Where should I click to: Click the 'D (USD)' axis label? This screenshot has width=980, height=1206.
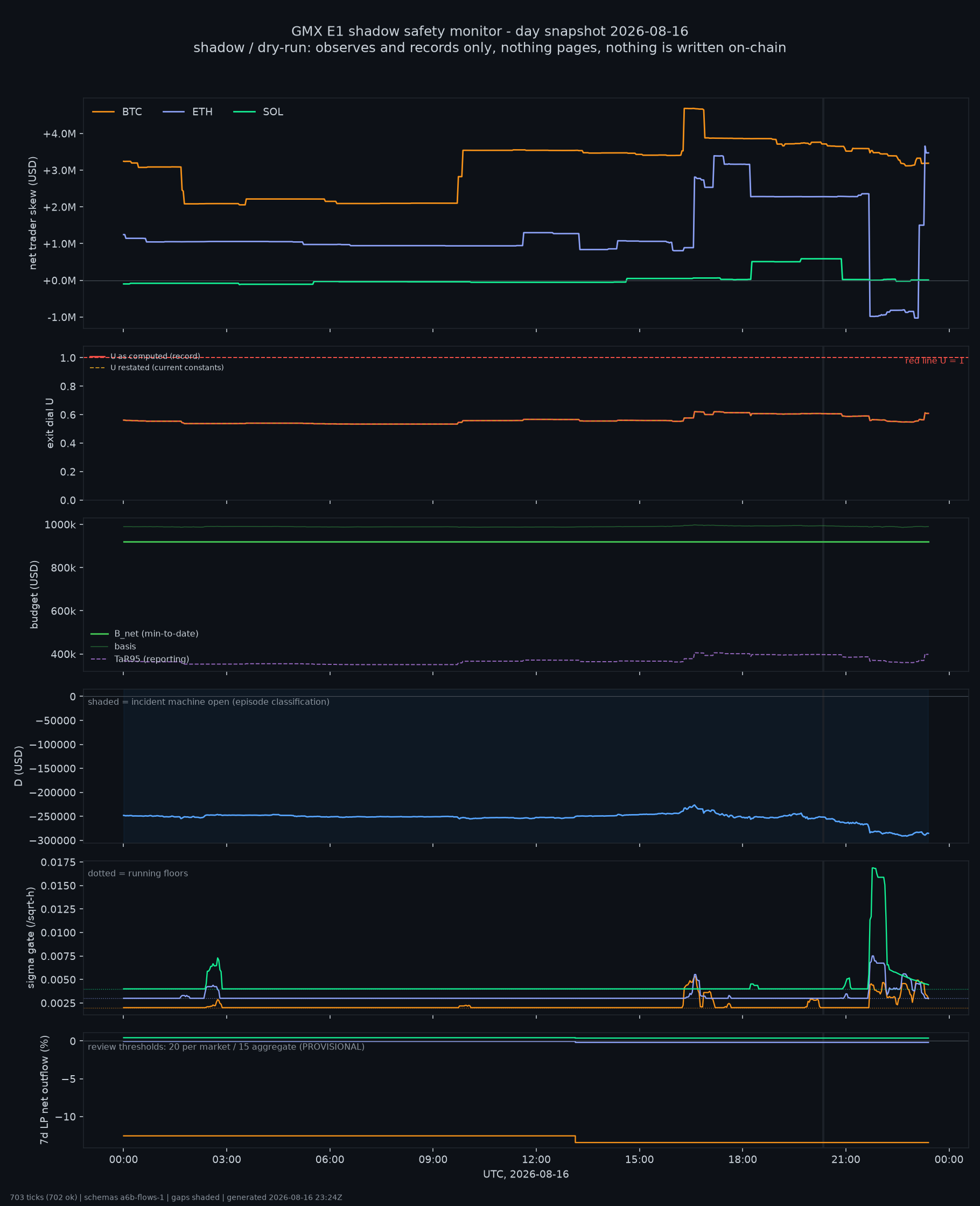pos(19,766)
